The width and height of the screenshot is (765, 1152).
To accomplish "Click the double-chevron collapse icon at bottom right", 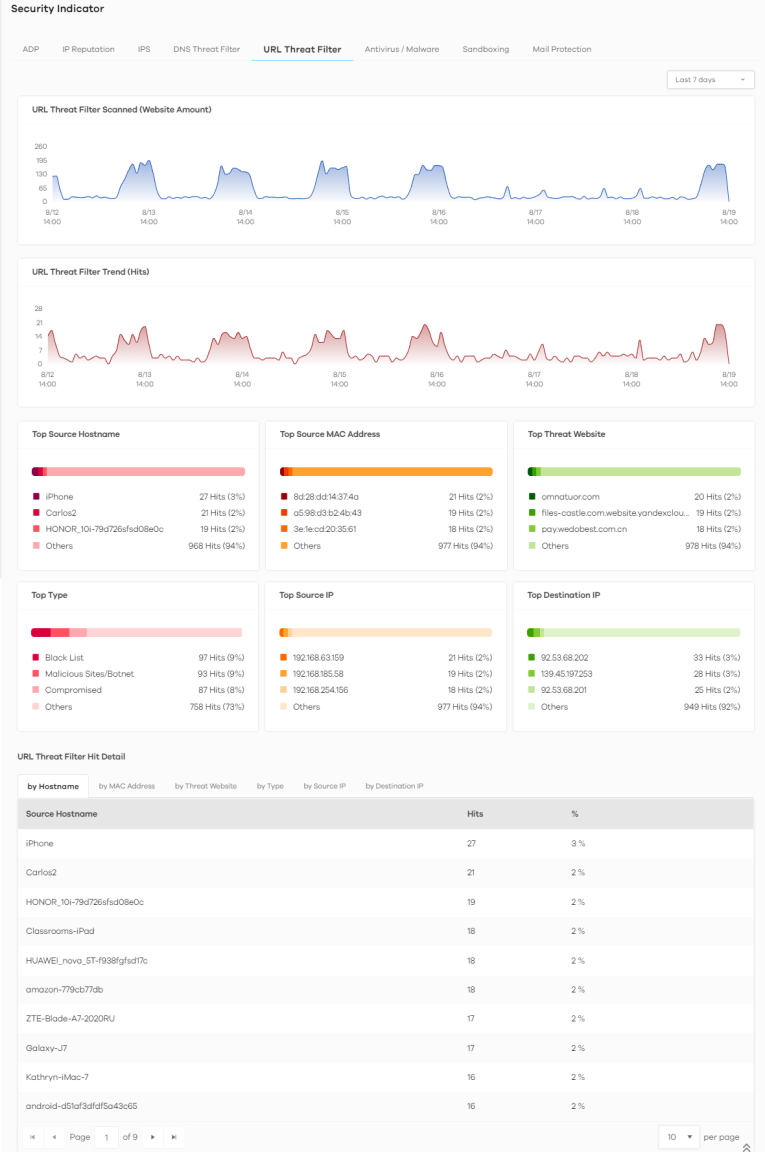I will (746, 1147).
